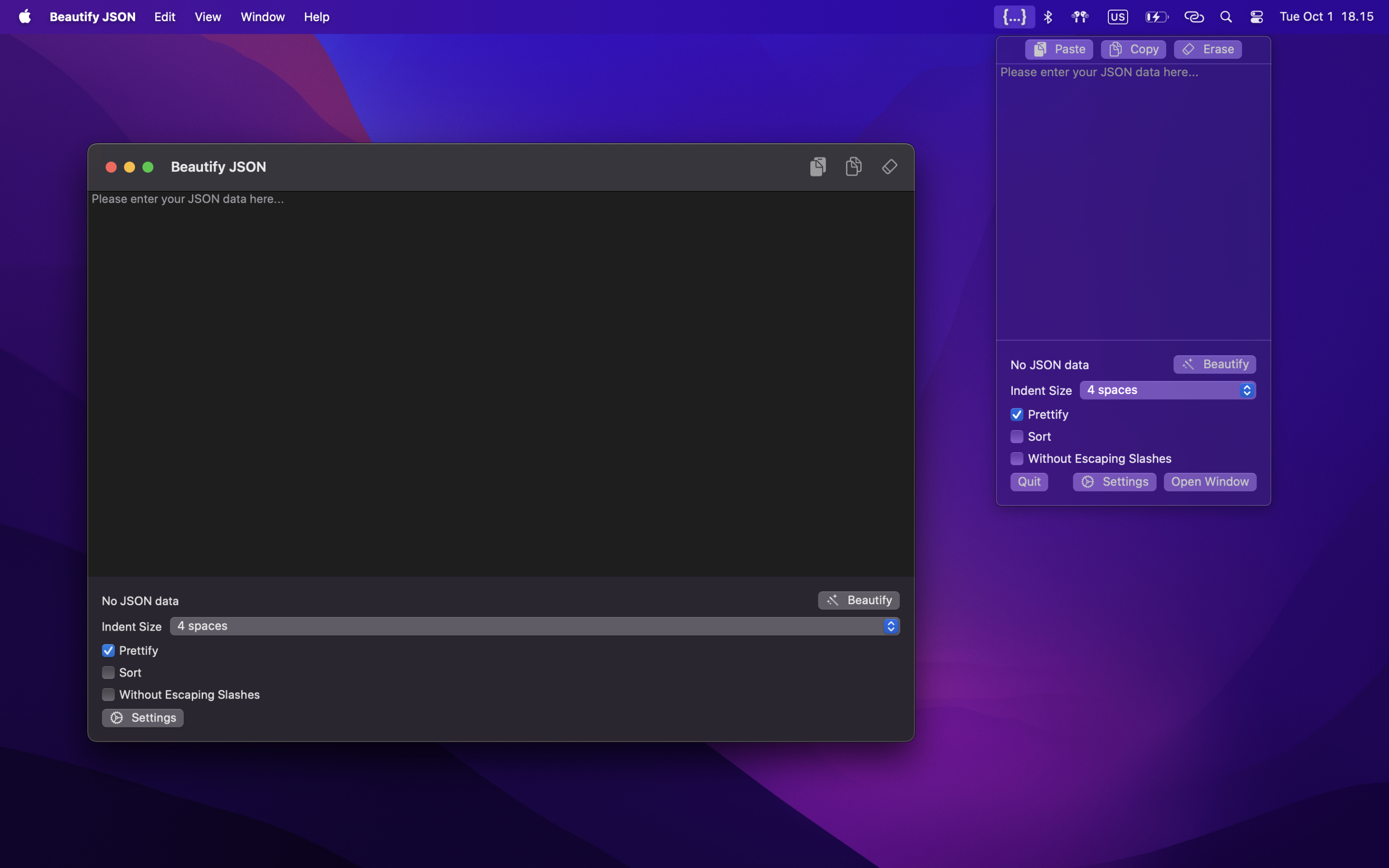Click Quit in the popover
Image resolution: width=1389 pixels, height=868 pixels.
1029,482
